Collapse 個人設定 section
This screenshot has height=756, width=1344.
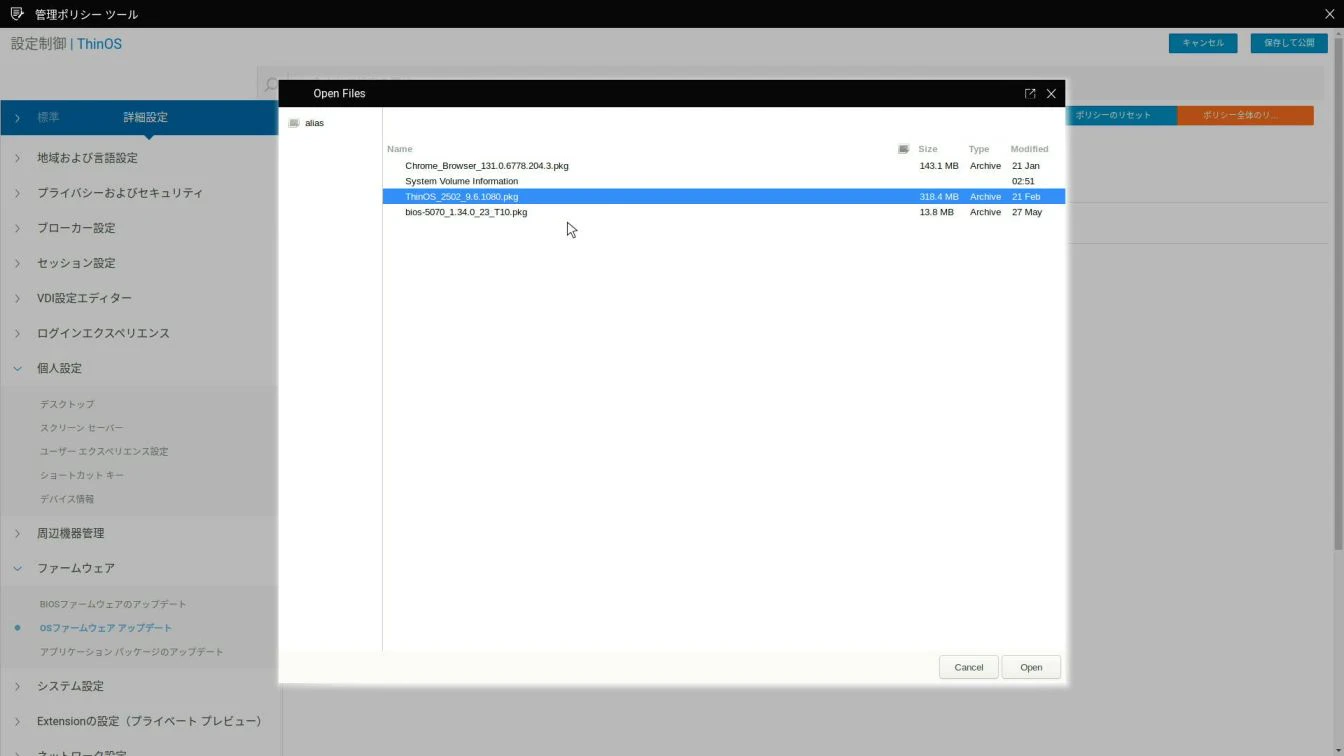[x=17, y=368]
